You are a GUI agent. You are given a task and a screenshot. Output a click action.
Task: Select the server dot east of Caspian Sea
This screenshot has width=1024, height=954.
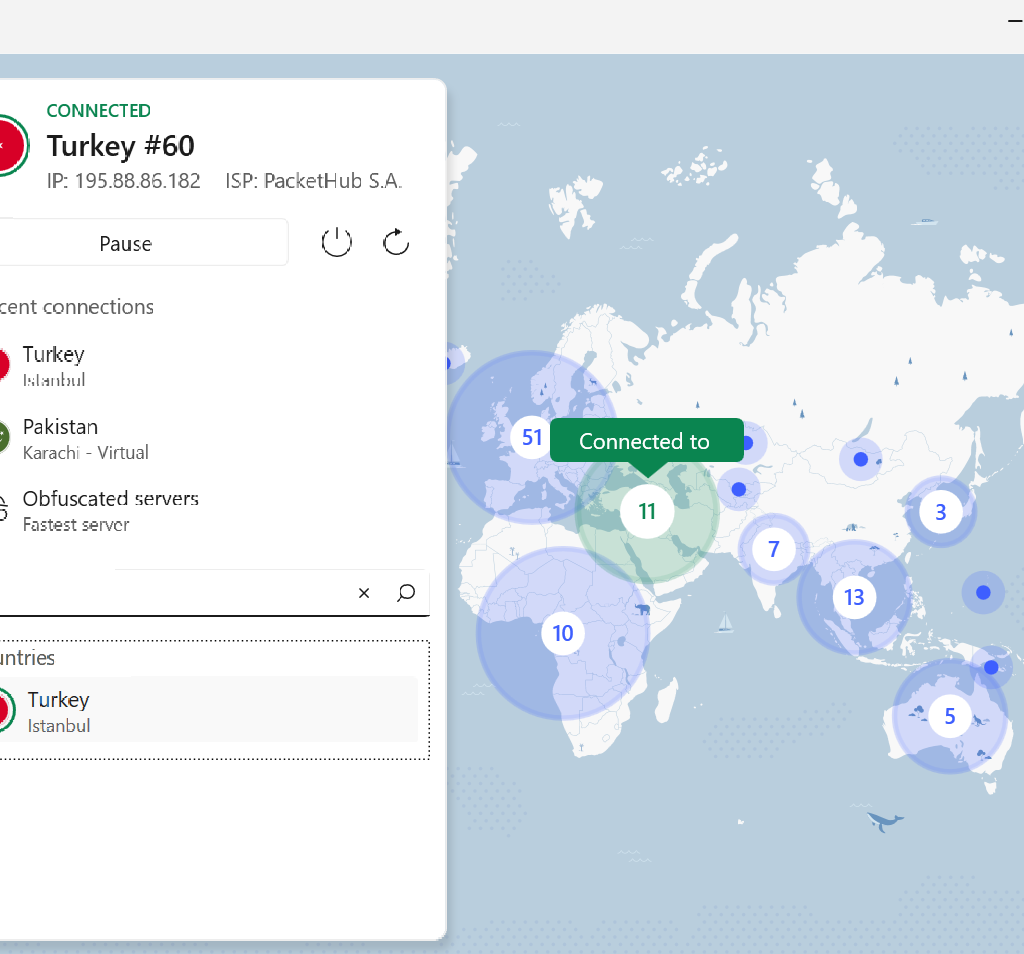(739, 489)
